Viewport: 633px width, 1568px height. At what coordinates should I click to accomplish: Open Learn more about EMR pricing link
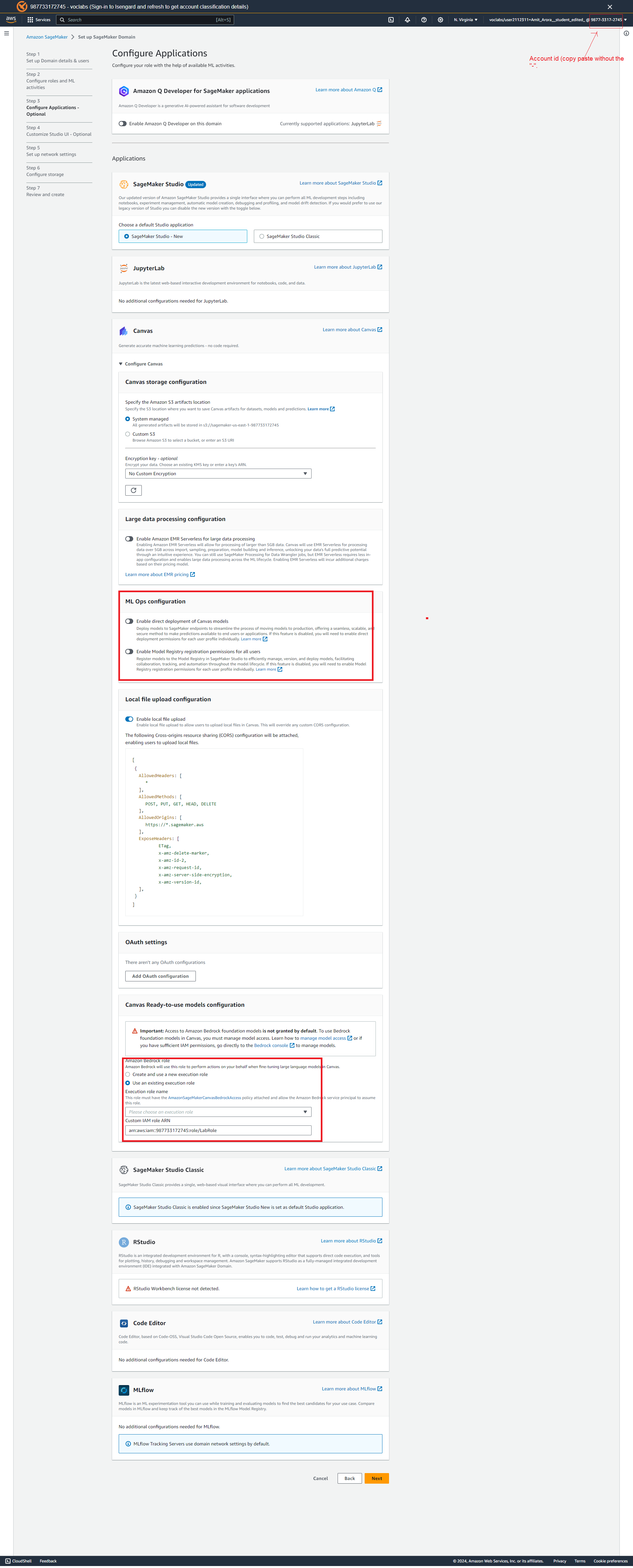160,574
